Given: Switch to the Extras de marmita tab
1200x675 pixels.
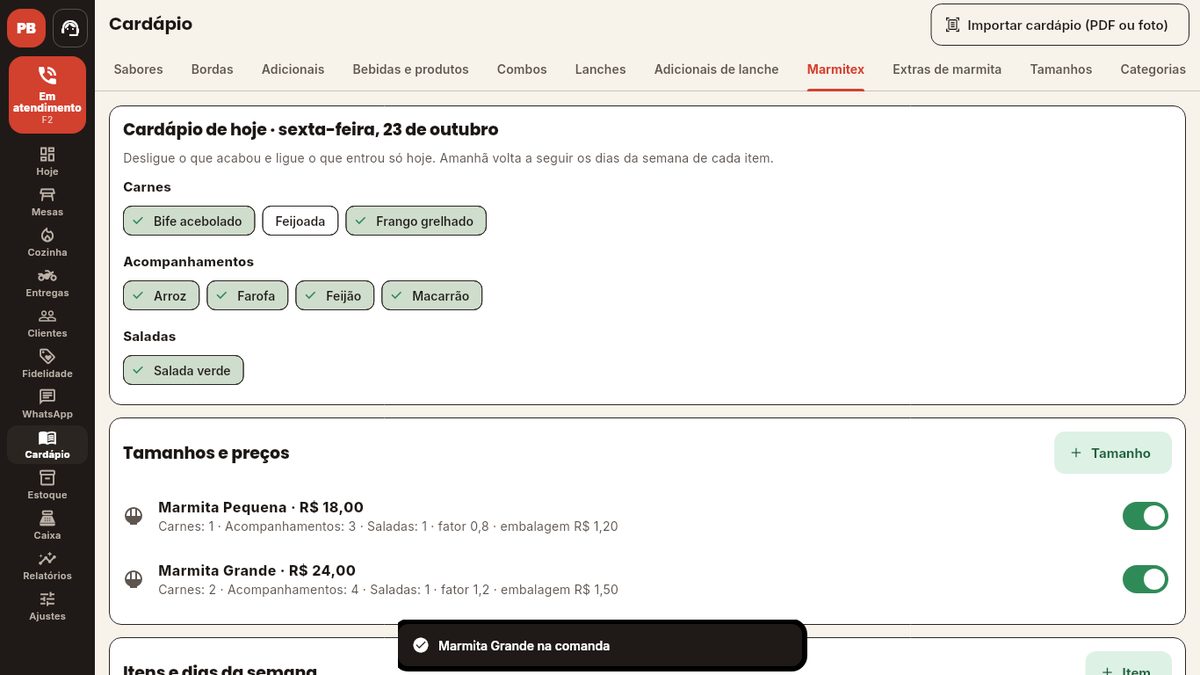Looking at the screenshot, I should (947, 69).
